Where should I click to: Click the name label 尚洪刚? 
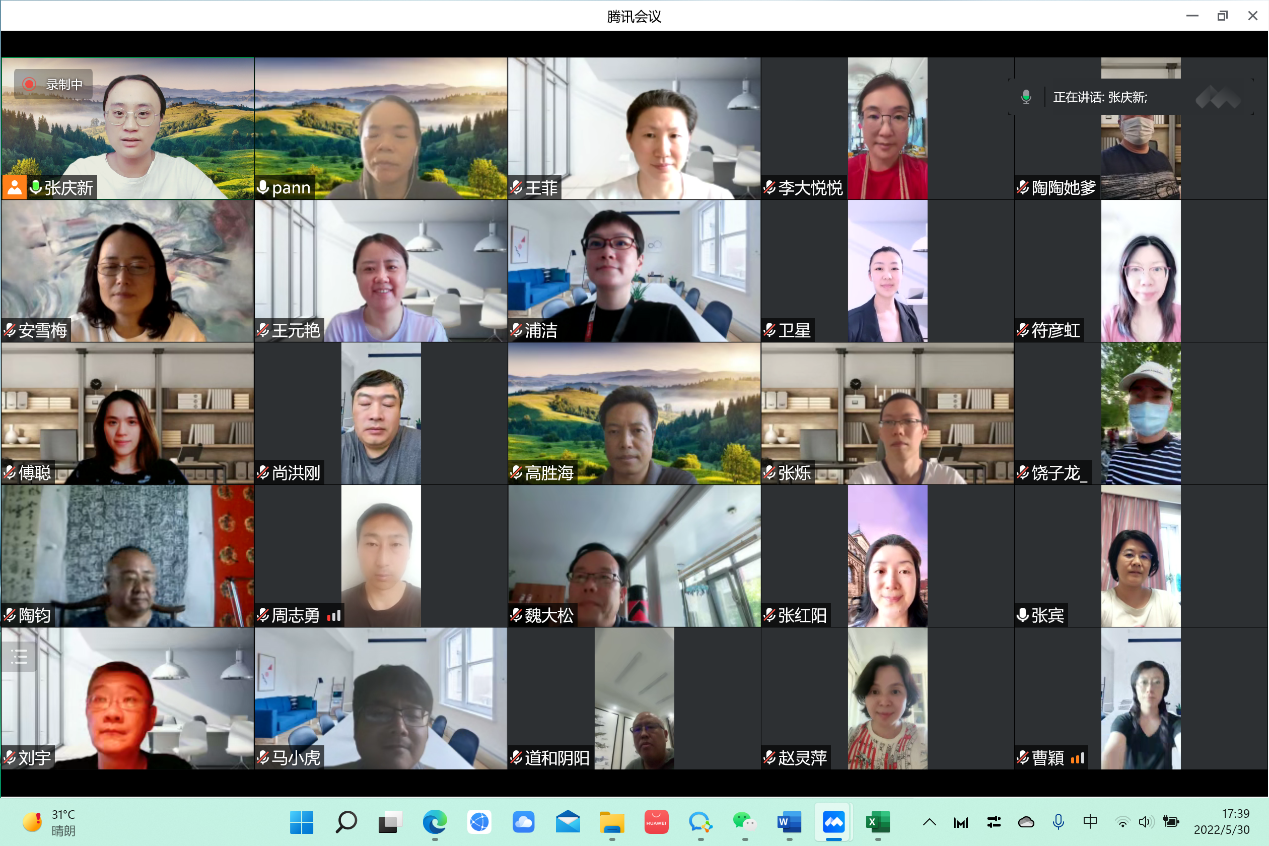296,473
